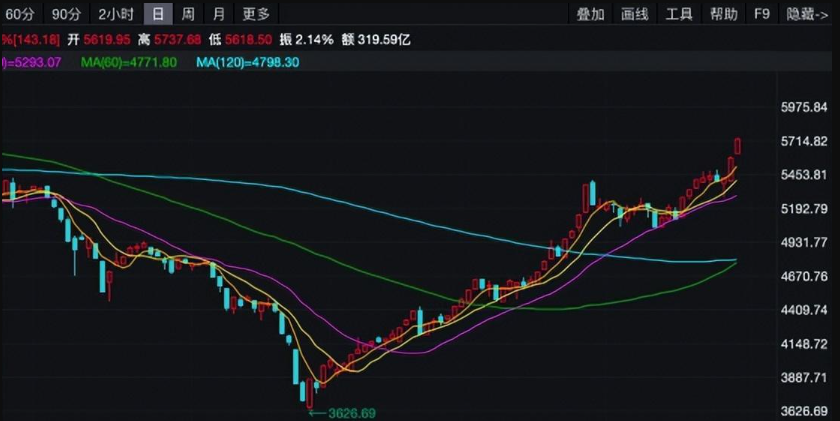The height and width of the screenshot is (421, 840).
Task: Select the 日 daily chart tab
Action: pyautogui.click(x=158, y=14)
